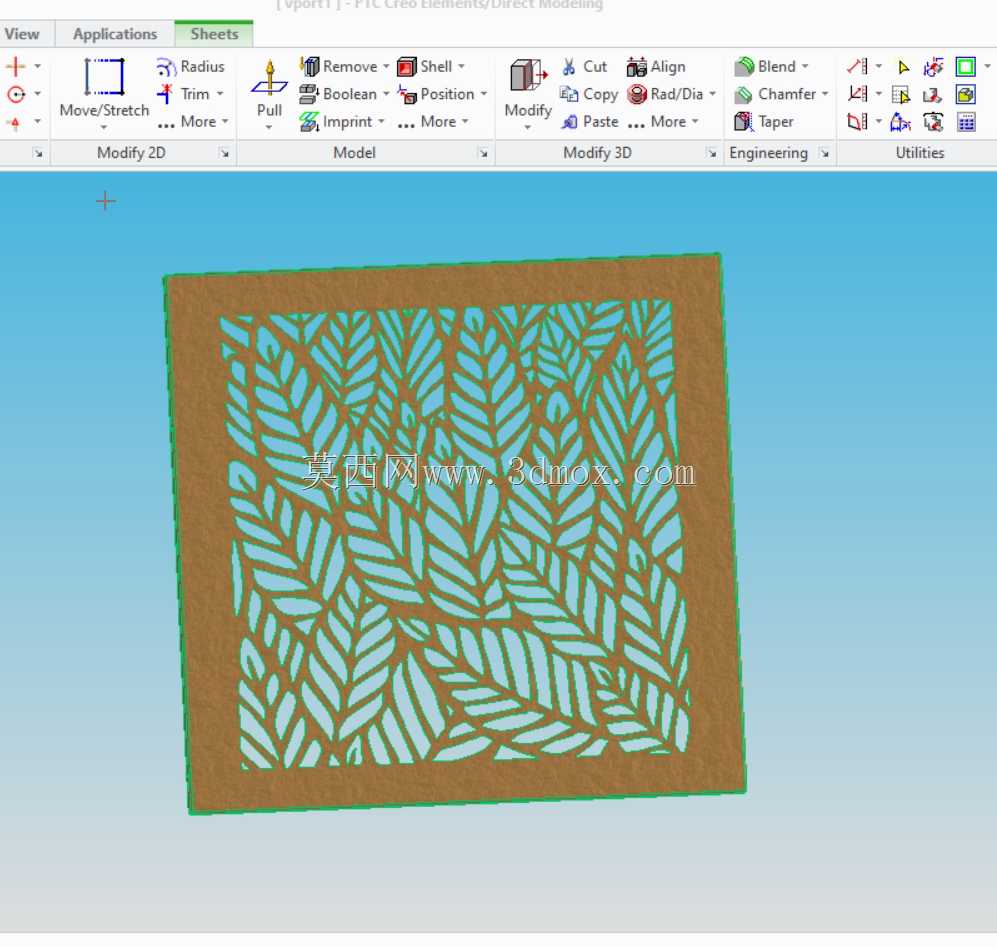Click the Shell tool icon
Image resolution: width=997 pixels, height=947 pixels.
coord(407,66)
